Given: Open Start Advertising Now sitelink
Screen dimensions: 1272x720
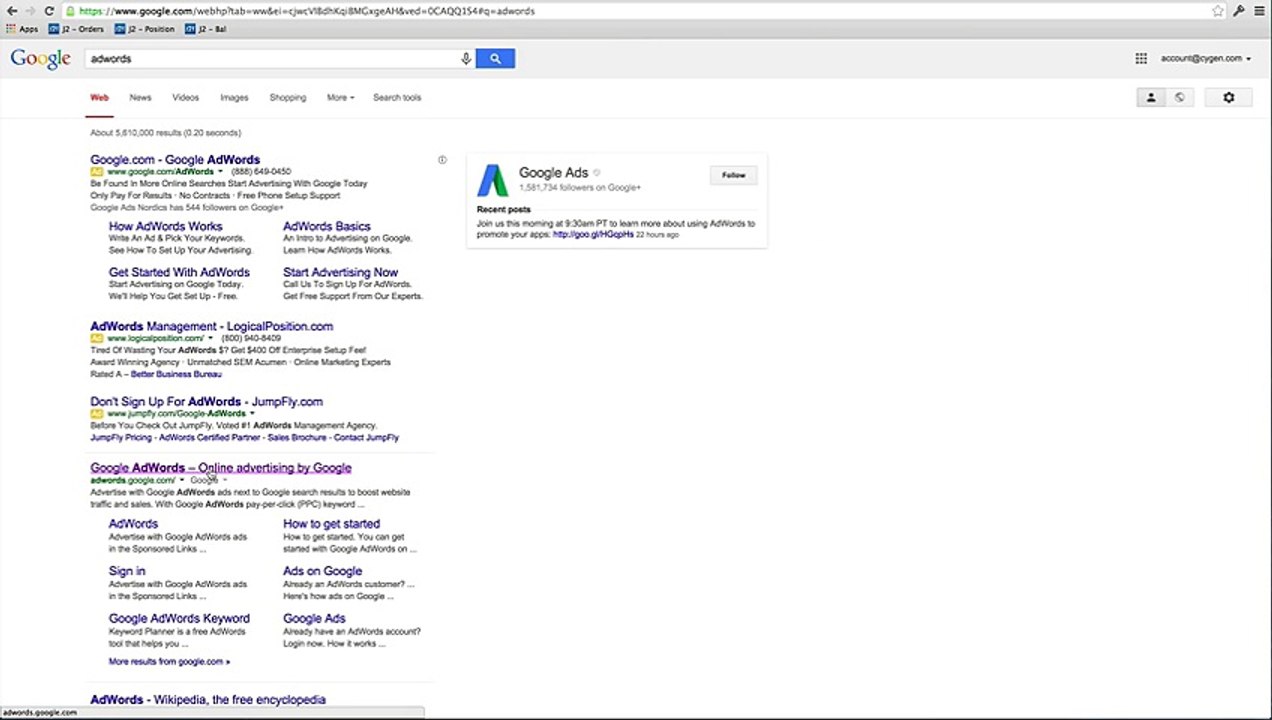Looking at the screenshot, I should tap(340, 272).
